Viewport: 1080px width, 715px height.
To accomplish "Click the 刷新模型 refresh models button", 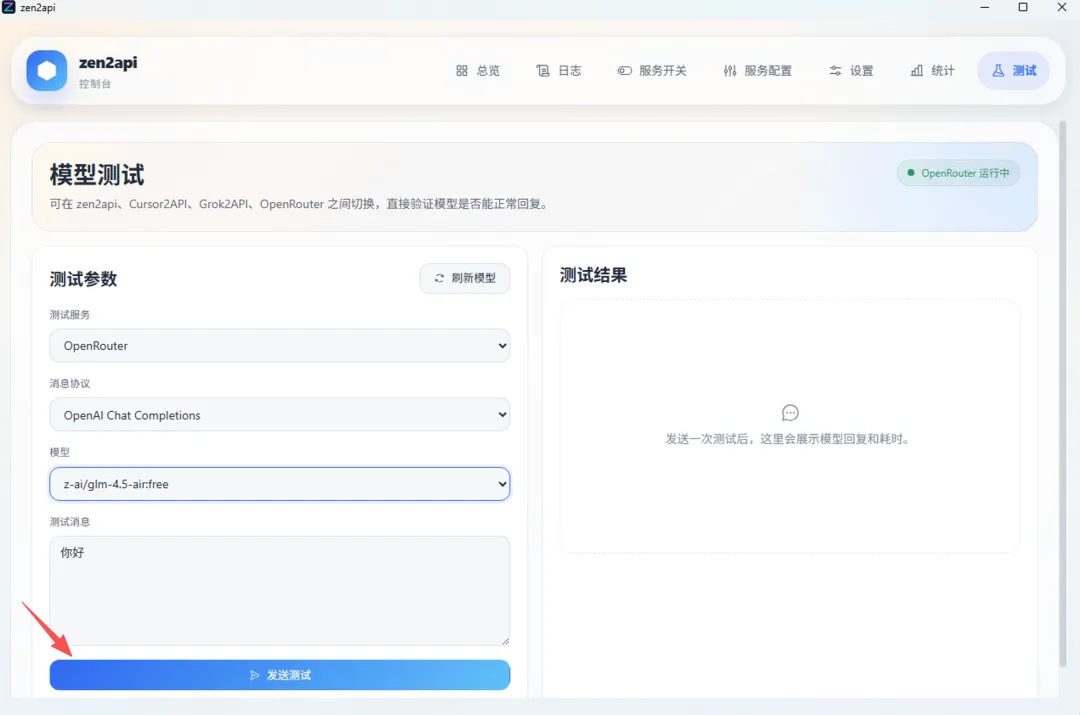I will 465,278.
